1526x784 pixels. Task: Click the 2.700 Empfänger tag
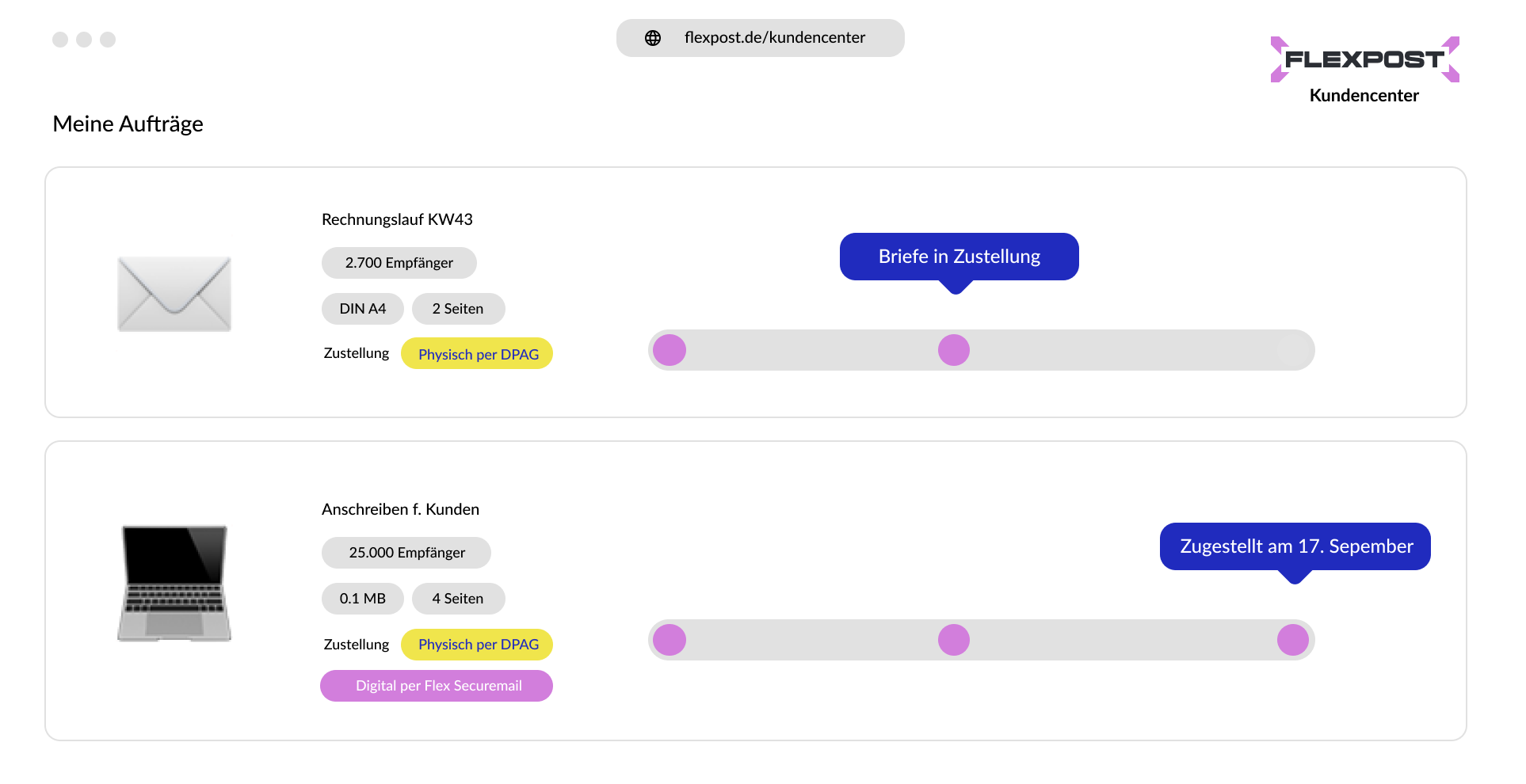[399, 263]
